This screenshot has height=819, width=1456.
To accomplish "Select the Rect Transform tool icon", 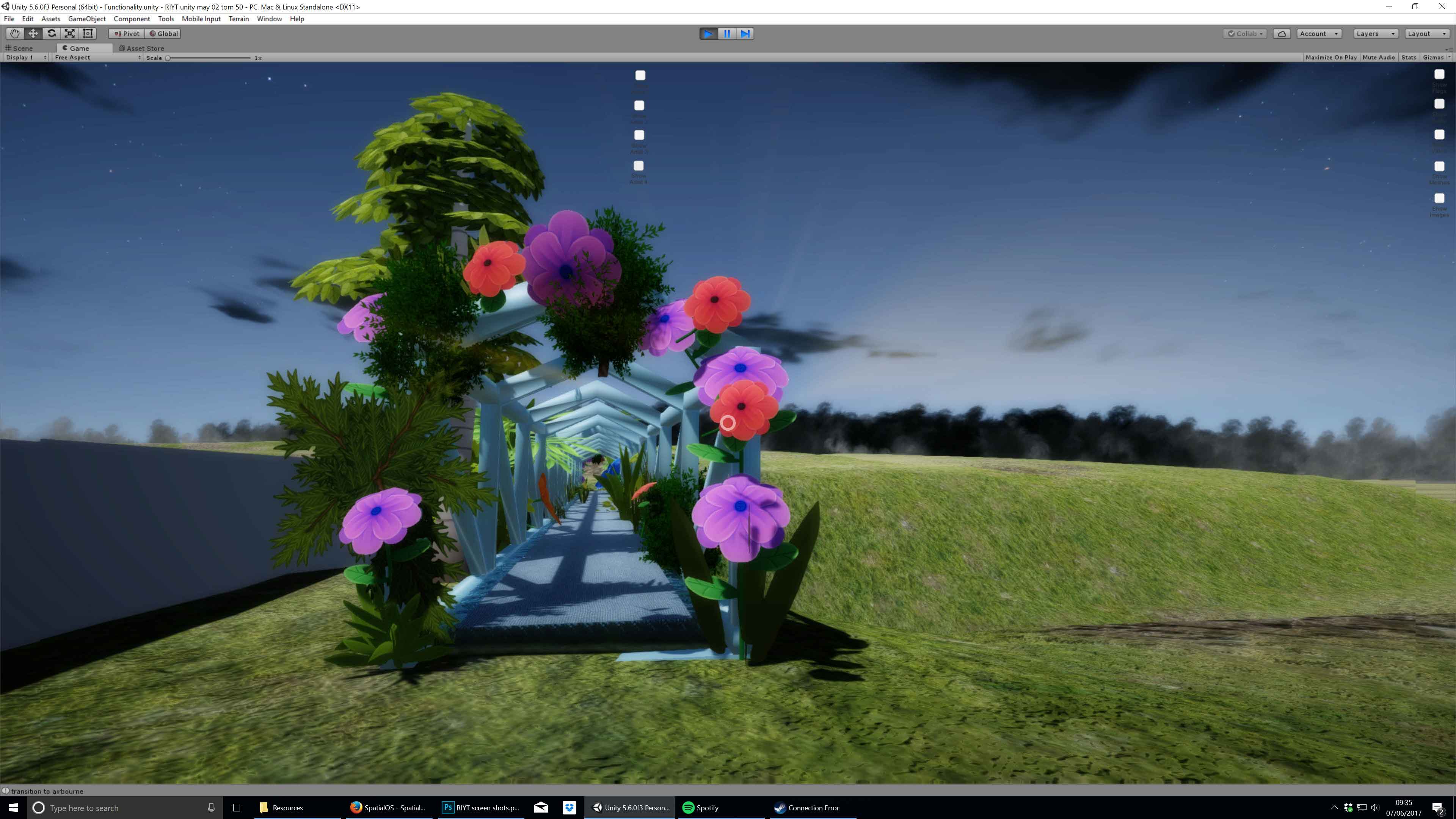I will pos(88,33).
